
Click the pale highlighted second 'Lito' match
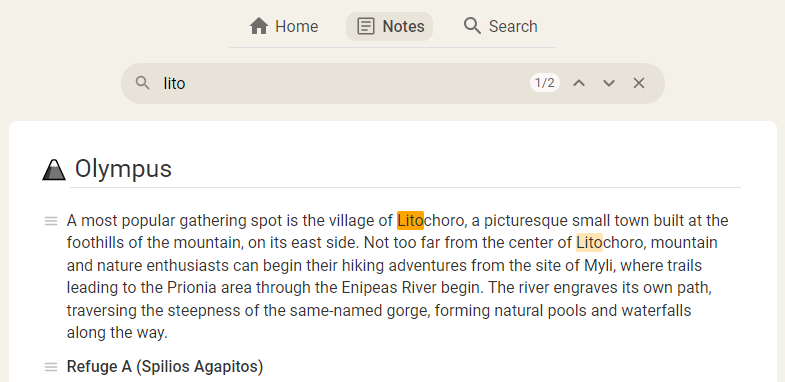[x=589, y=243]
